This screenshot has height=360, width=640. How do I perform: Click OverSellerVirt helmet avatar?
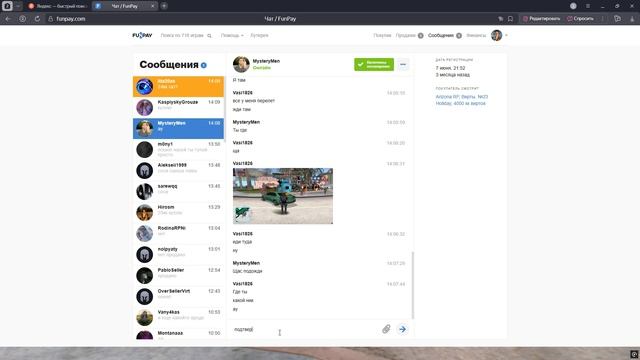[144, 297]
